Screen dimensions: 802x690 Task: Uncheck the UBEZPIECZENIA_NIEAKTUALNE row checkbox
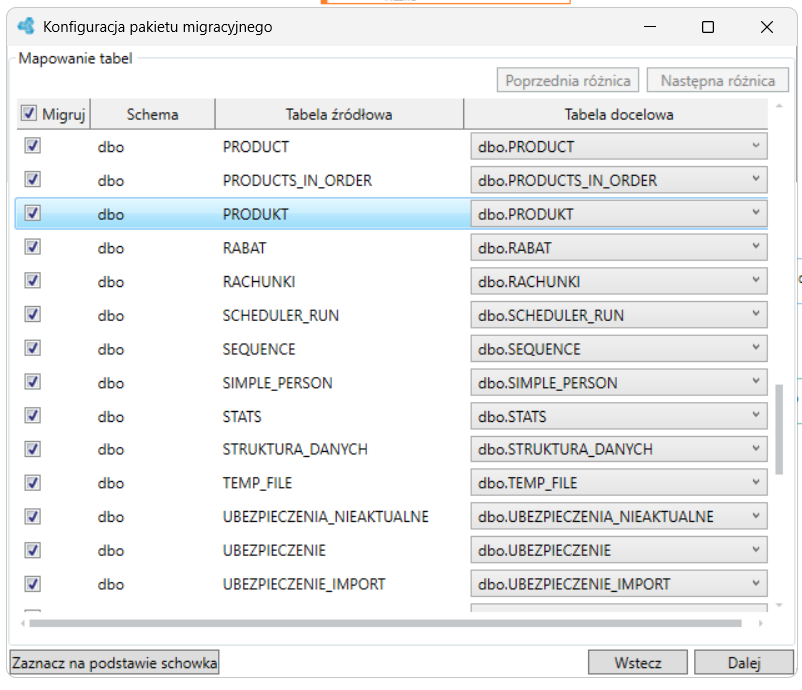[x=33, y=517]
